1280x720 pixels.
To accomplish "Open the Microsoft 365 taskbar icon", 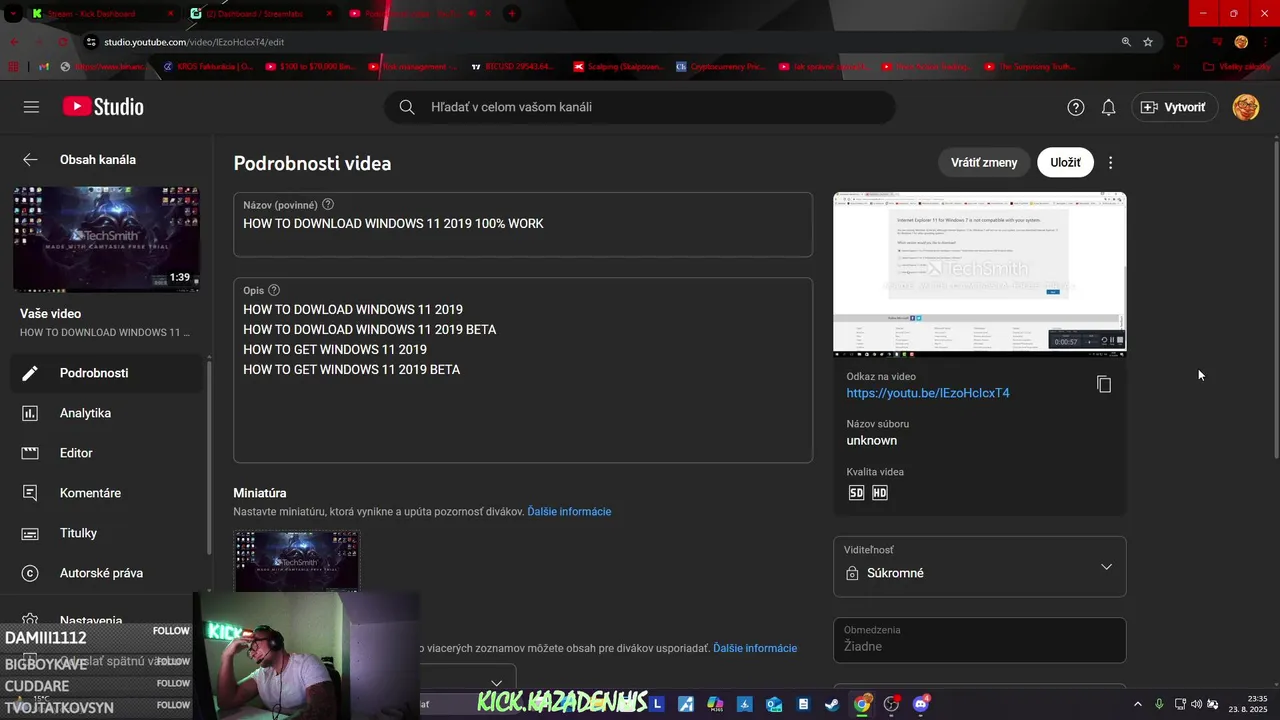I will tap(715, 704).
